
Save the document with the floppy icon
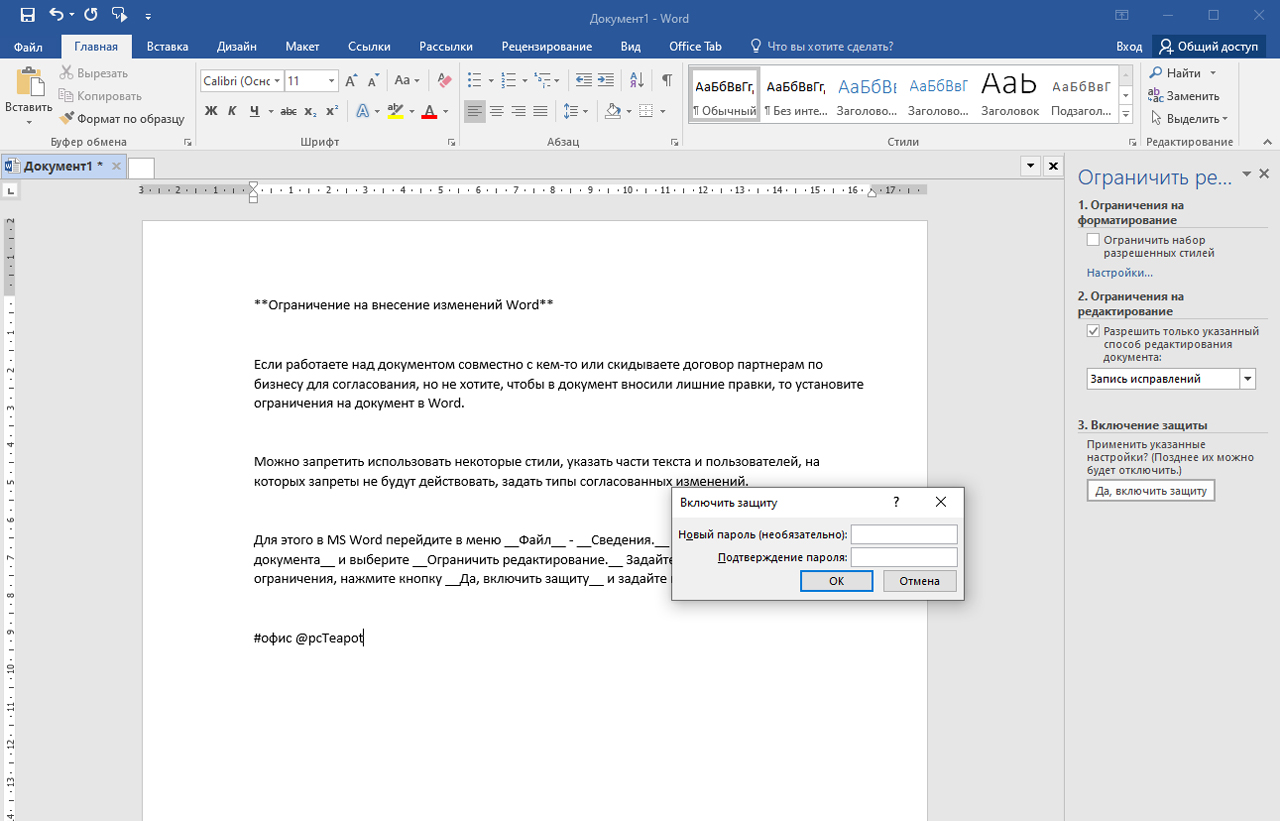point(27,15)
